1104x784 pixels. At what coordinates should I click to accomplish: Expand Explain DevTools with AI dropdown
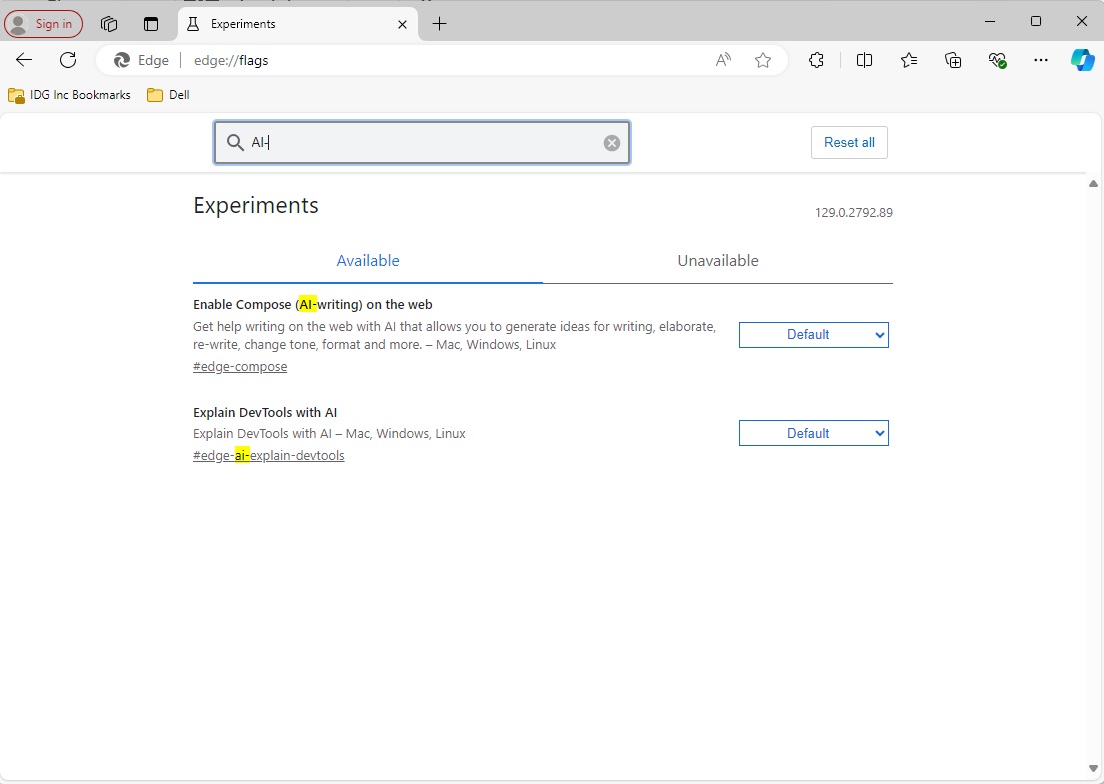pos(813,433)
